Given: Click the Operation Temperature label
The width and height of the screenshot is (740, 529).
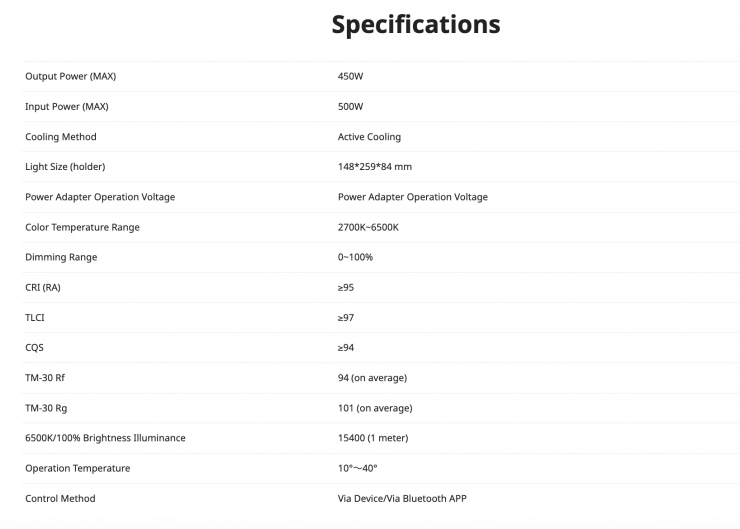Looking at the screenshot, I should pyautogui.click(x=77, y=468).
